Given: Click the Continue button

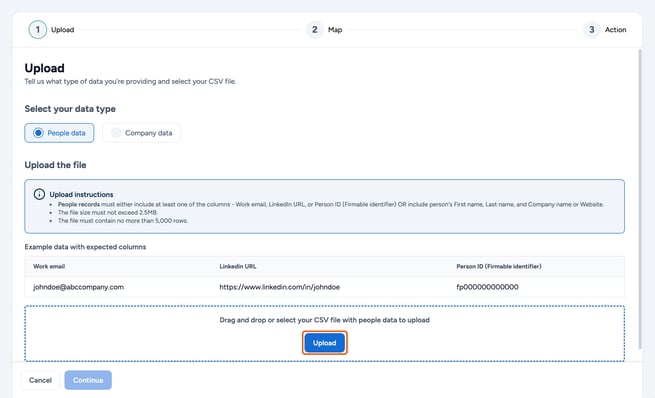Looking at the screenshot, I should point(88,380).
